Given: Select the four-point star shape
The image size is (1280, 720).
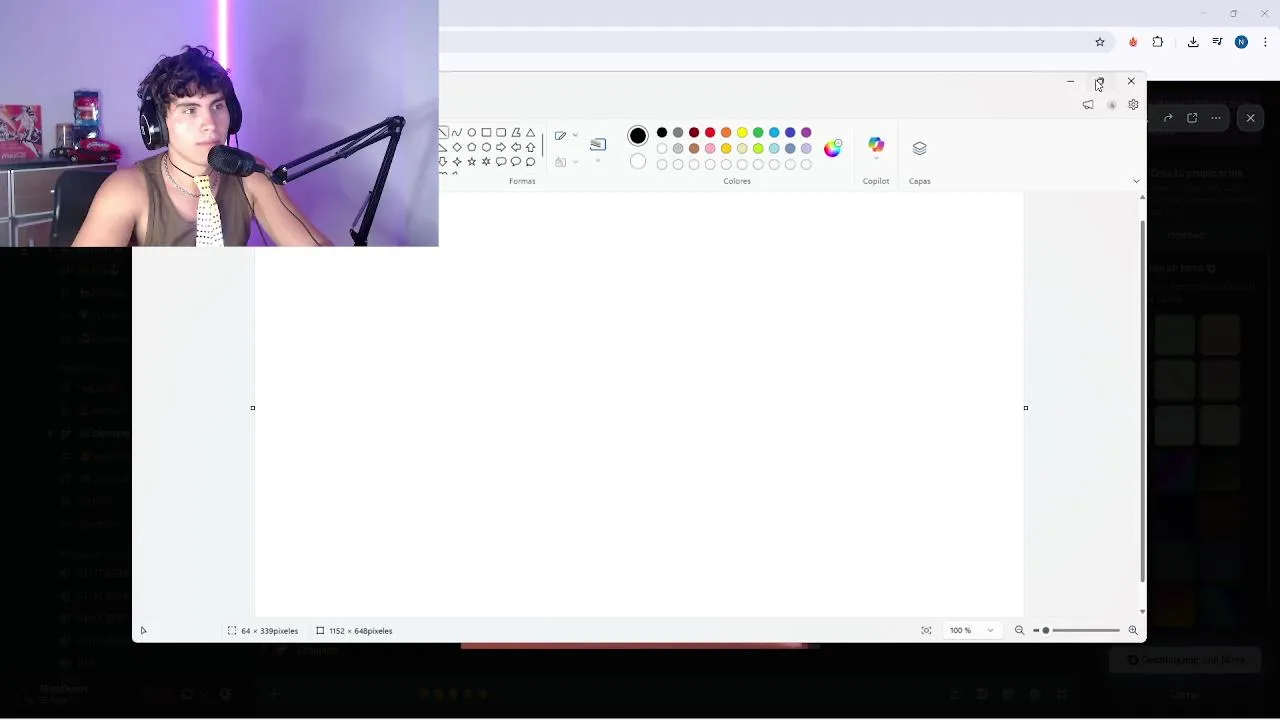Looking at the screenshot, I should (x=457, y=161).
